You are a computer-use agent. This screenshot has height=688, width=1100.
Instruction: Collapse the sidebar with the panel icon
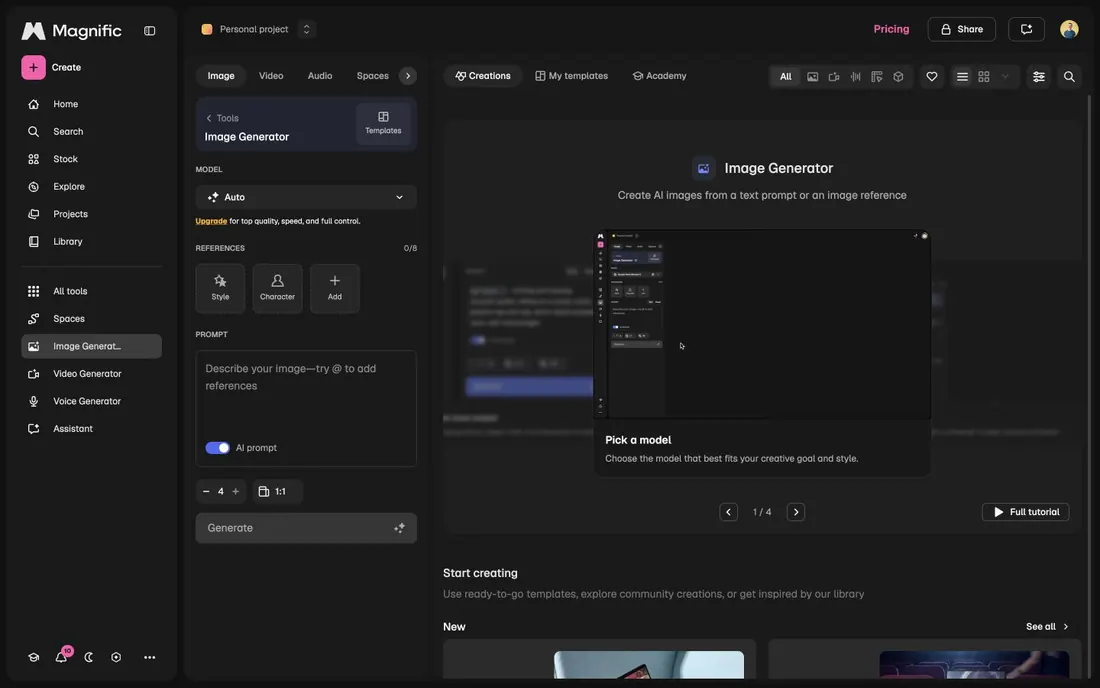pyautogui.click(x=149, y=30)
